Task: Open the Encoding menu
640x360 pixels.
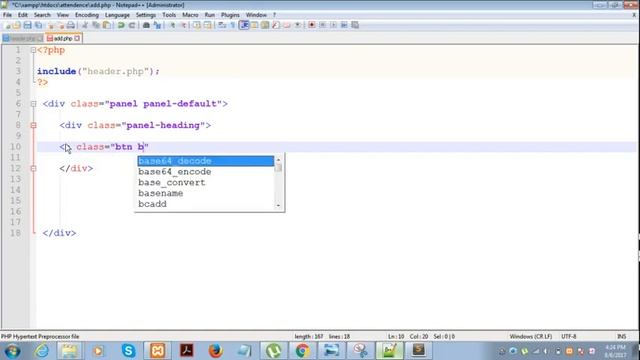Action: point(87,15)
